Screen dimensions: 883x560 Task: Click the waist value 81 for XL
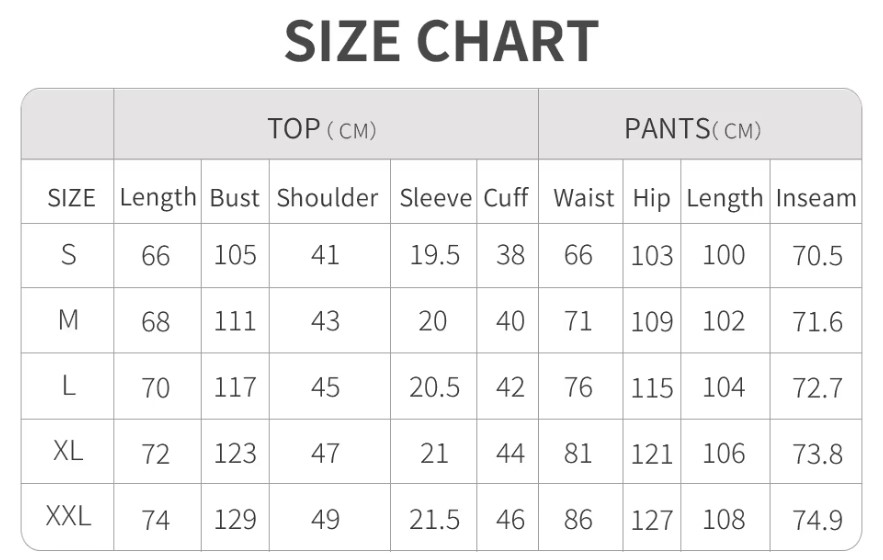pos(578,454)
